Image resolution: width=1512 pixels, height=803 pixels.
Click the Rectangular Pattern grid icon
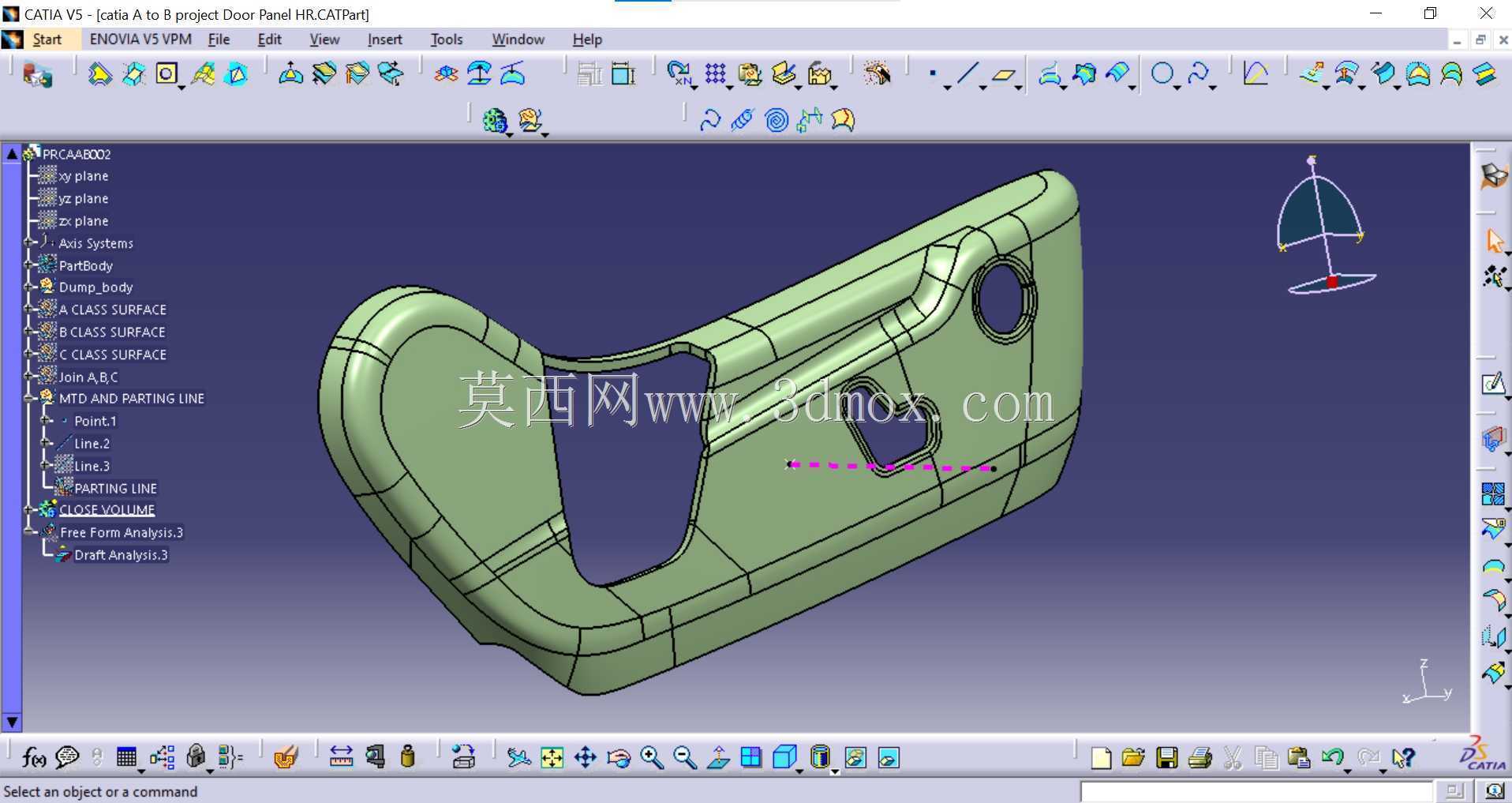coord(715,74)
